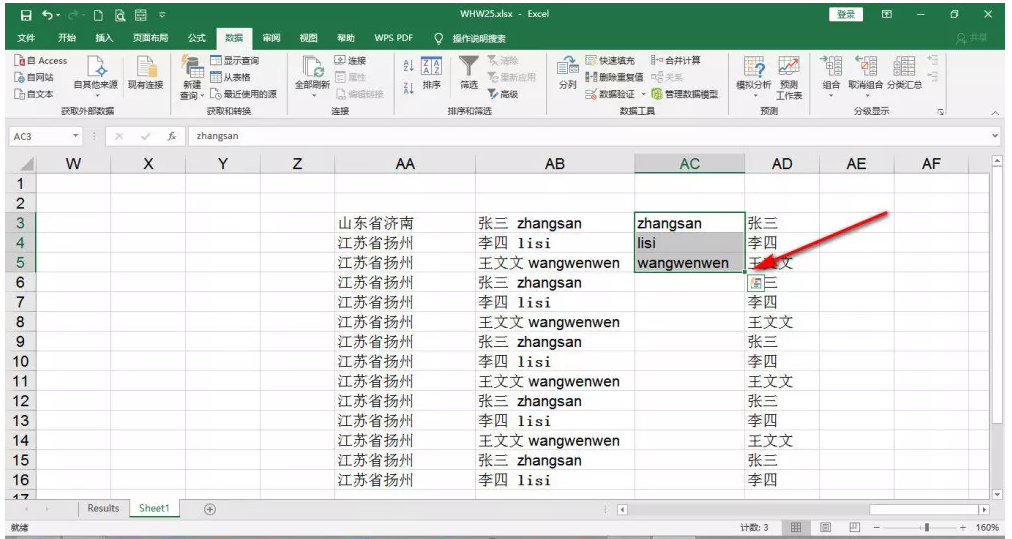Click the Flash Fill (快速填充) button

click(615, 61)
